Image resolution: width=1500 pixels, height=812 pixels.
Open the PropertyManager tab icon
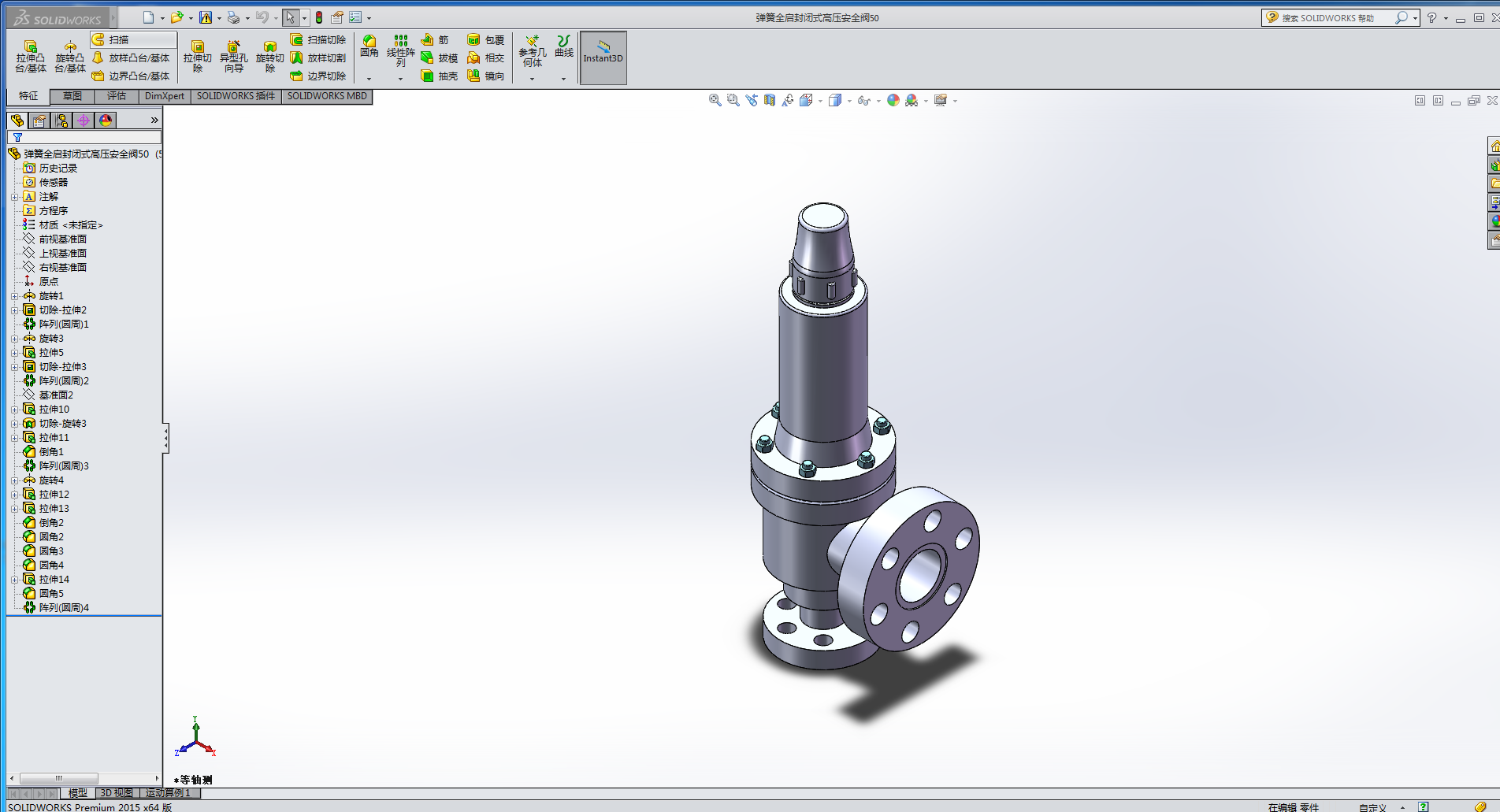(x=39, y=121)
